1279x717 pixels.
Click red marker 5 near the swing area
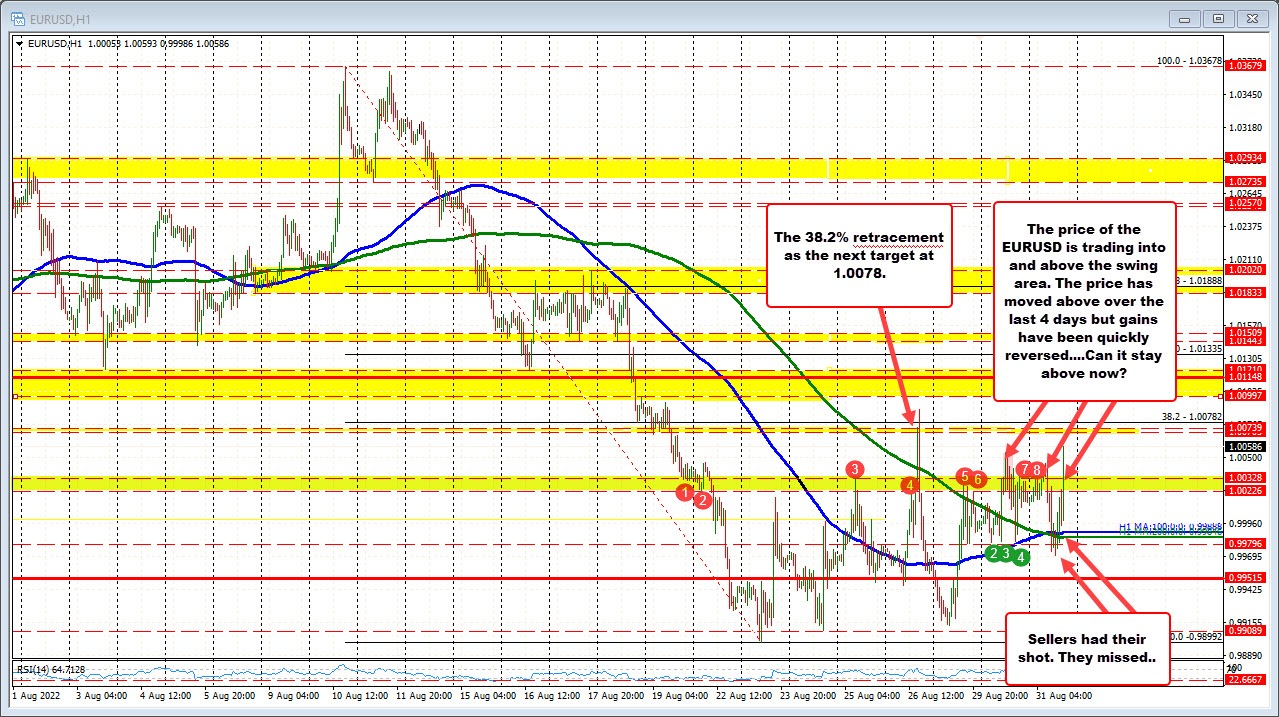pyautogui.click(x=964, y=478)
